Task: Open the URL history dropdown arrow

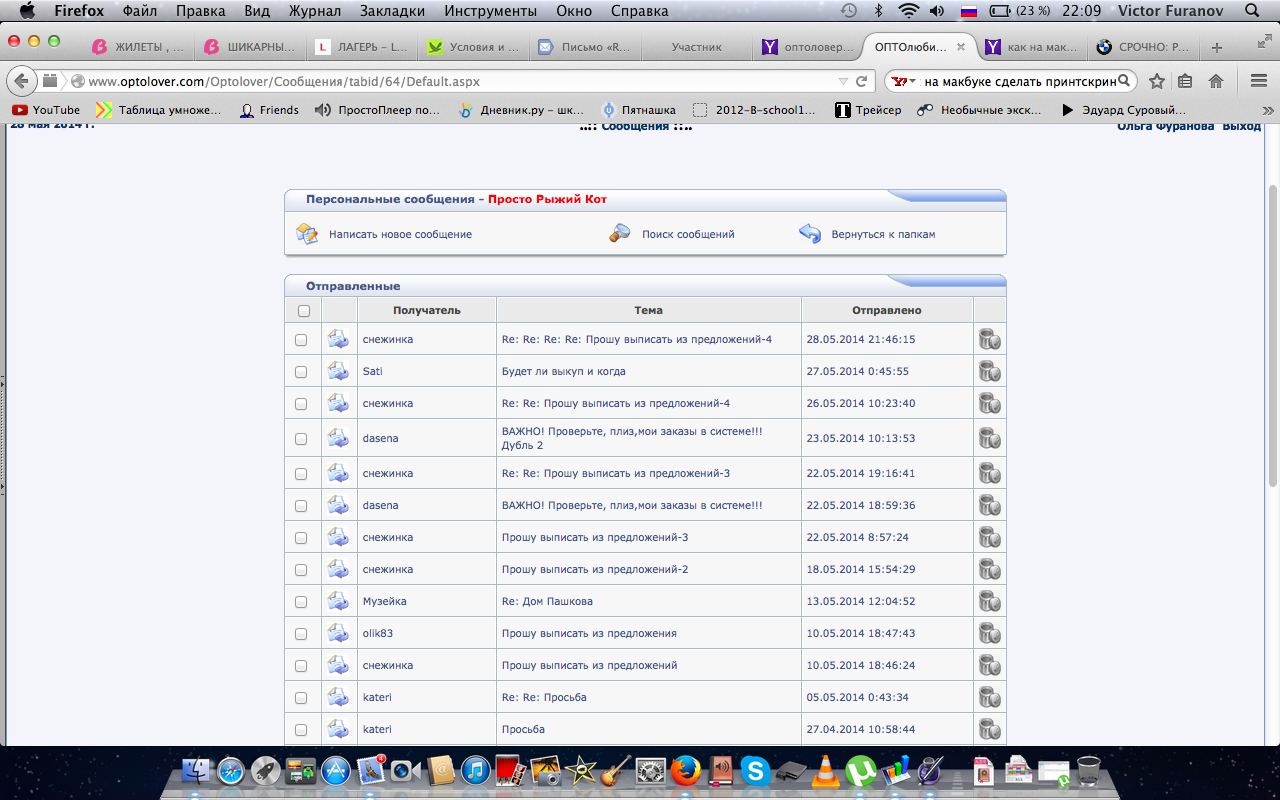Action: (x=843, y=81)
